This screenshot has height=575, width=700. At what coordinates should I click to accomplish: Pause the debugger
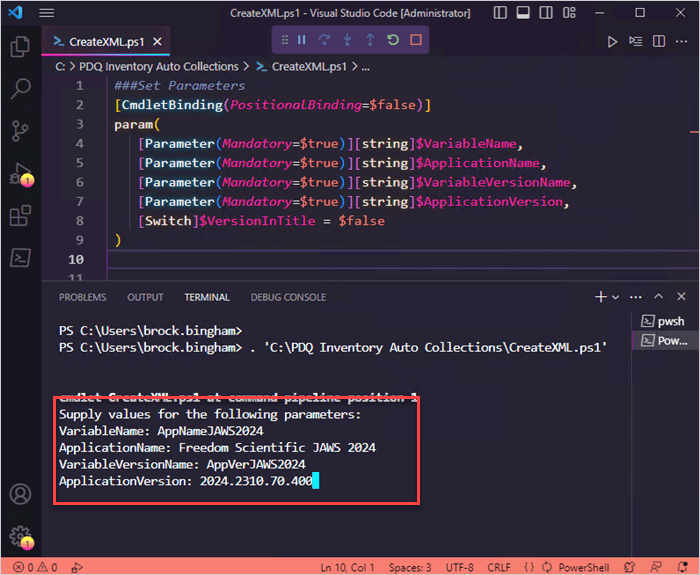click(x=302, y=40)
